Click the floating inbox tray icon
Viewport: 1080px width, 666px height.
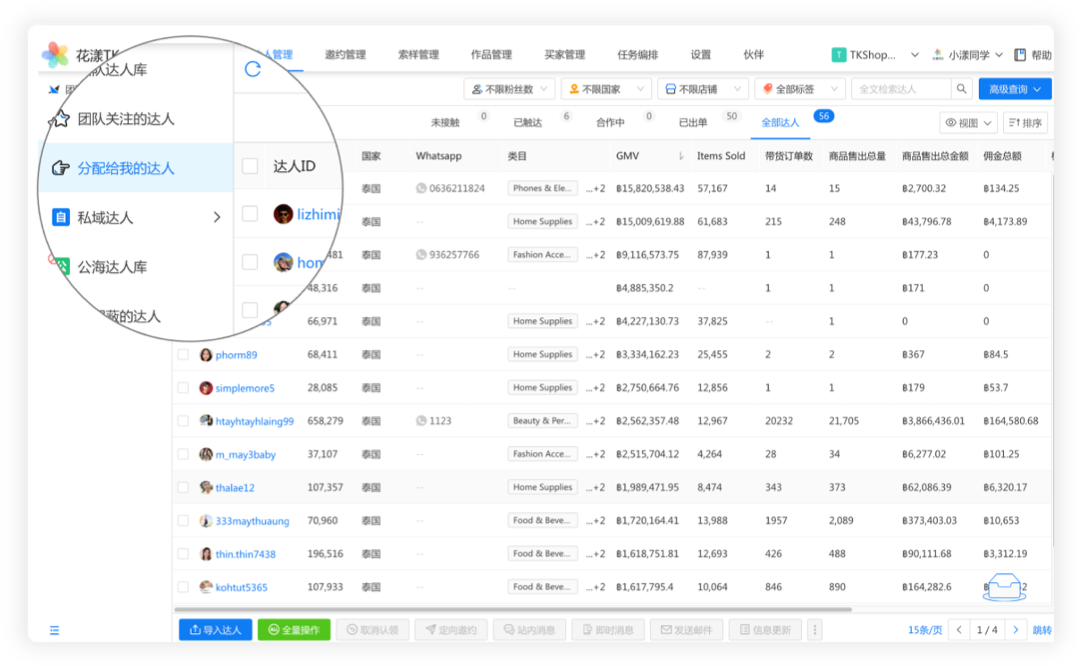(1004, 587)
